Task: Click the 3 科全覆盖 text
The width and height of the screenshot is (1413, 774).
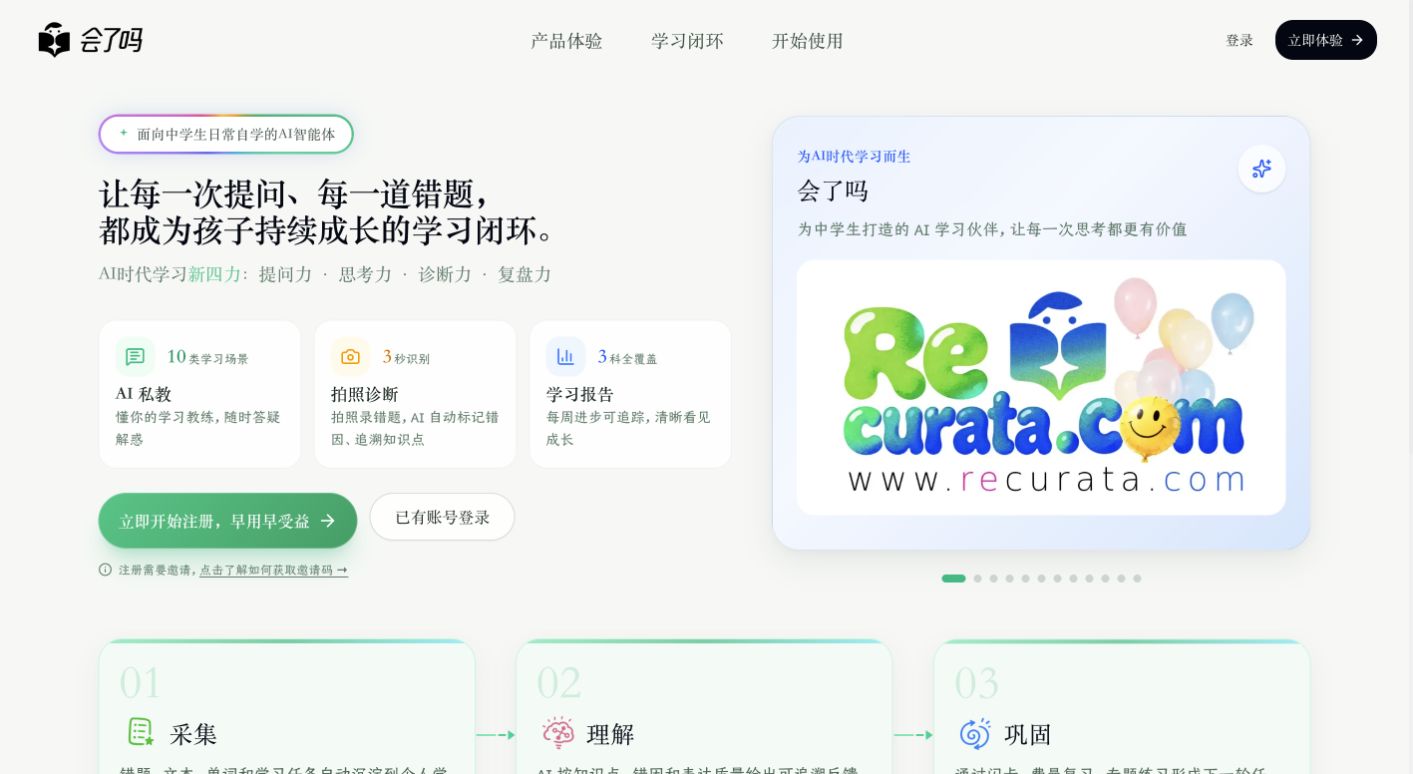Action: coord(627,357)
